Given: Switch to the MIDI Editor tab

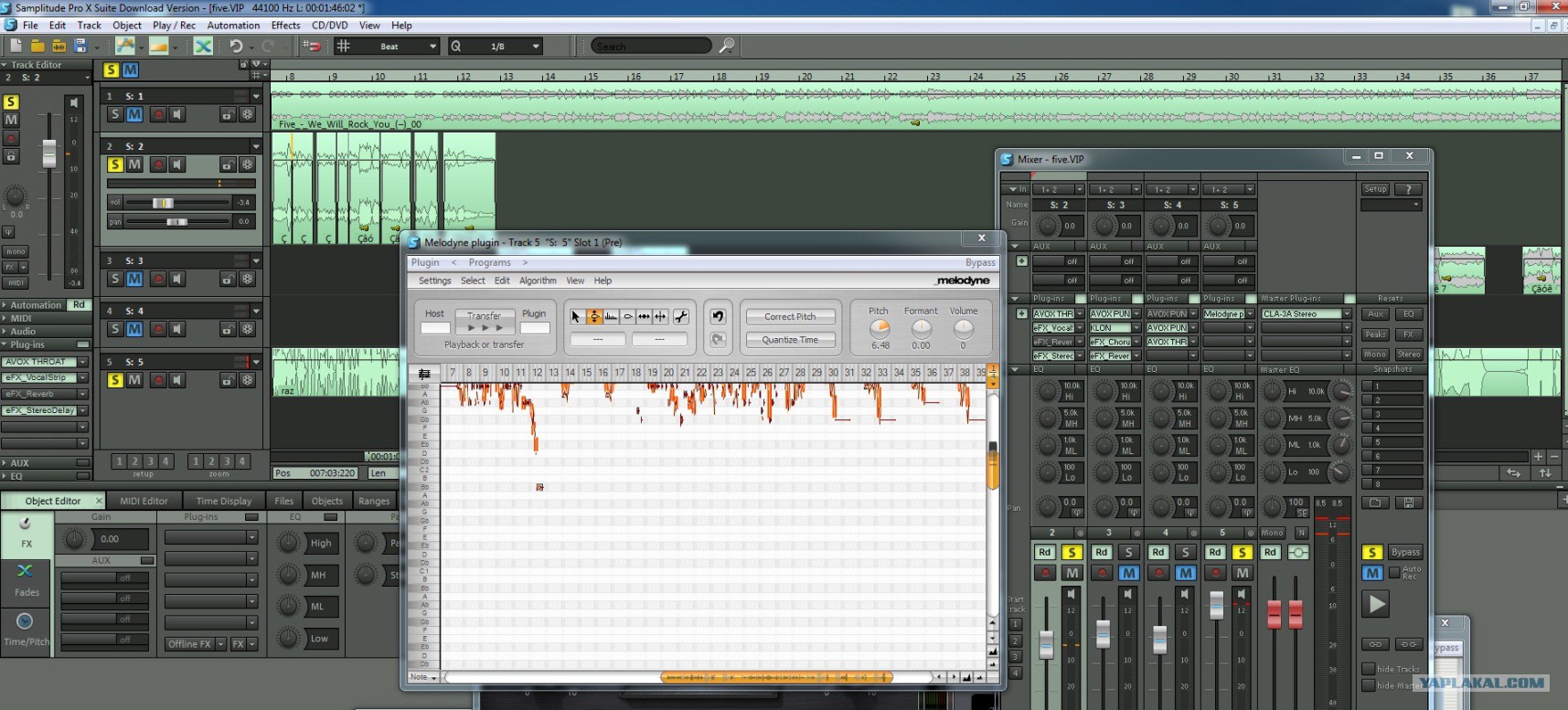Looking at the screenshot, I should click(144, 501).
